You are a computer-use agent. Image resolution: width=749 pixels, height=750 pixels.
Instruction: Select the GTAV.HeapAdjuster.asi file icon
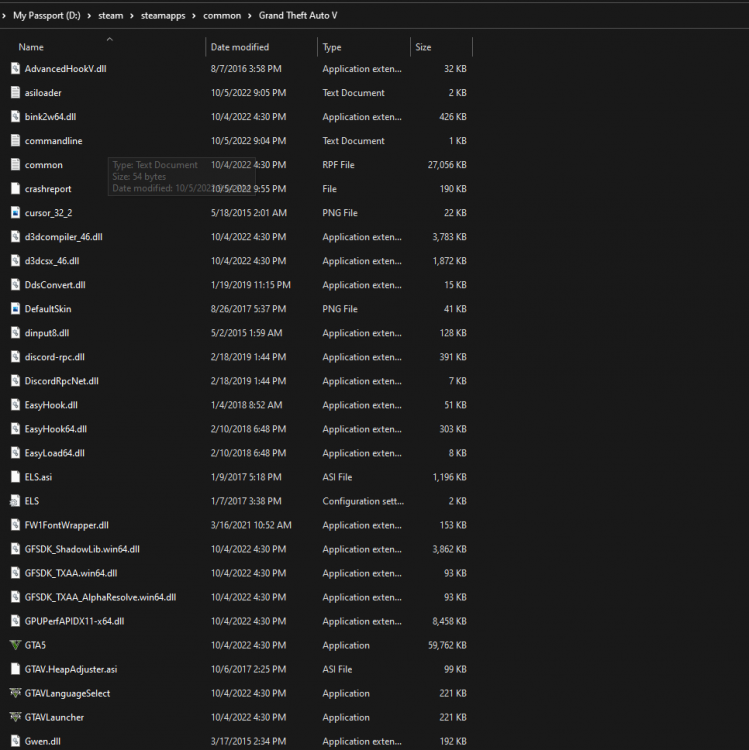pos(15,669)
